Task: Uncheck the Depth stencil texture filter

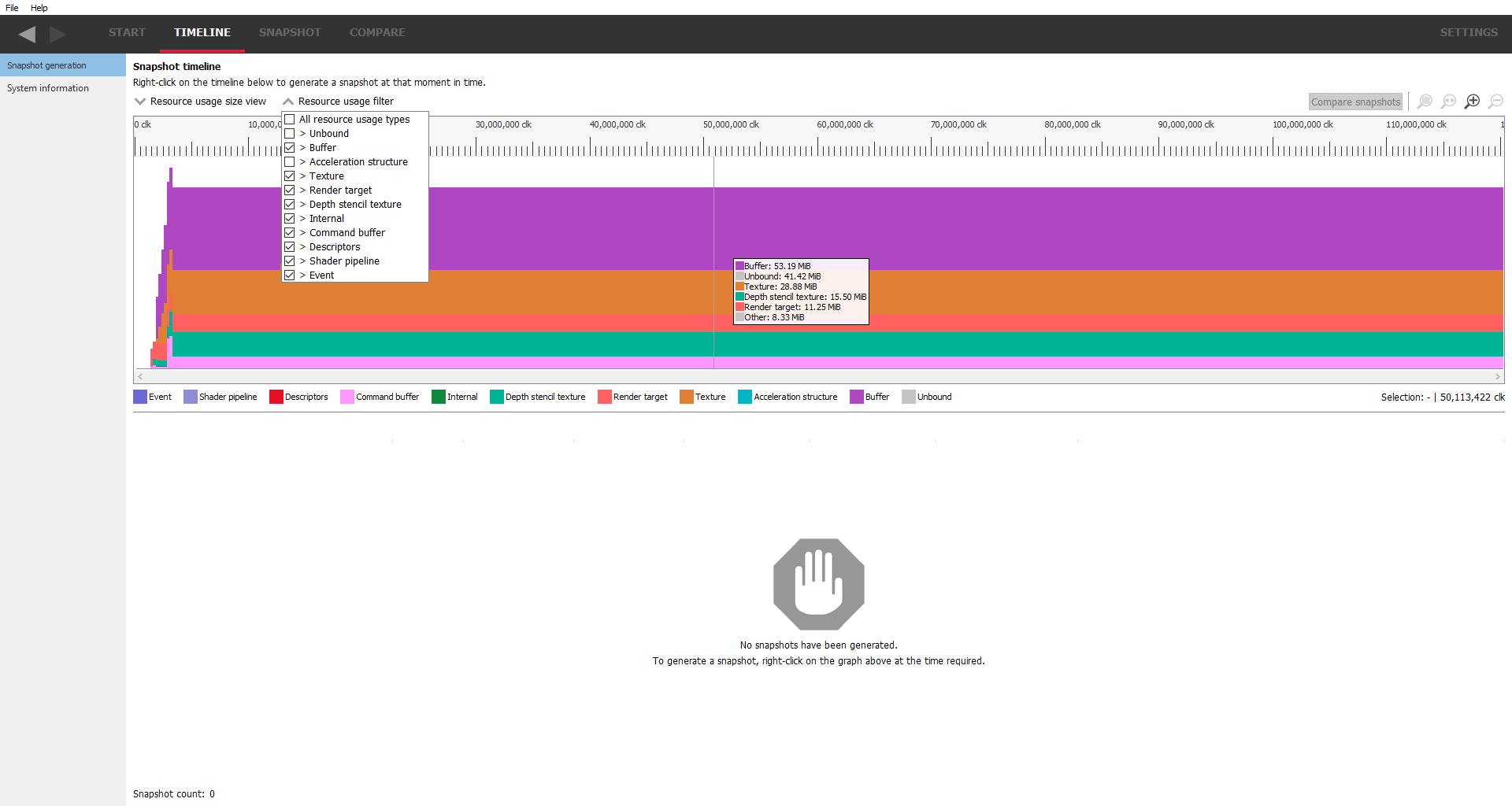Action: pyautogui.click(x=290, y=205)
